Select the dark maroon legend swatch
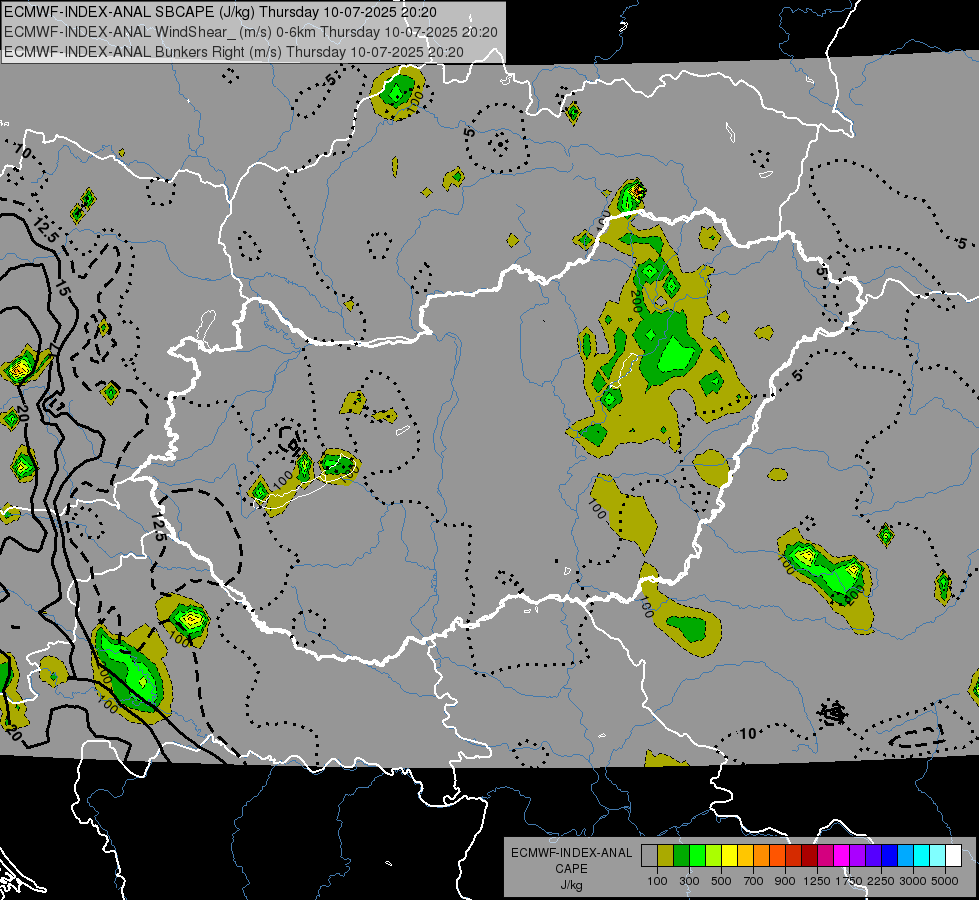 (x=809, y=856)
